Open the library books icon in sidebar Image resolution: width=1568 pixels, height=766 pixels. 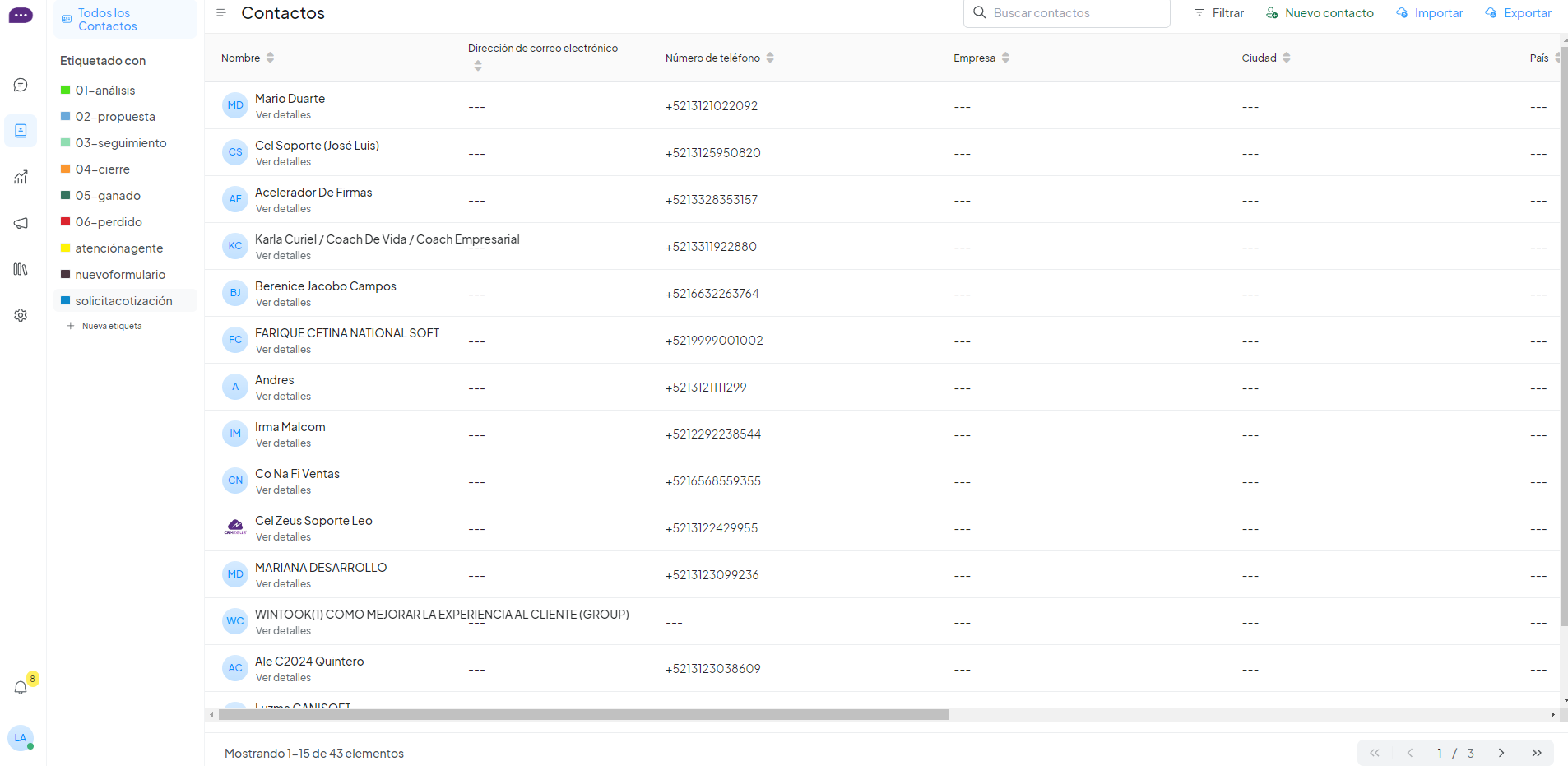pos(21,269)
